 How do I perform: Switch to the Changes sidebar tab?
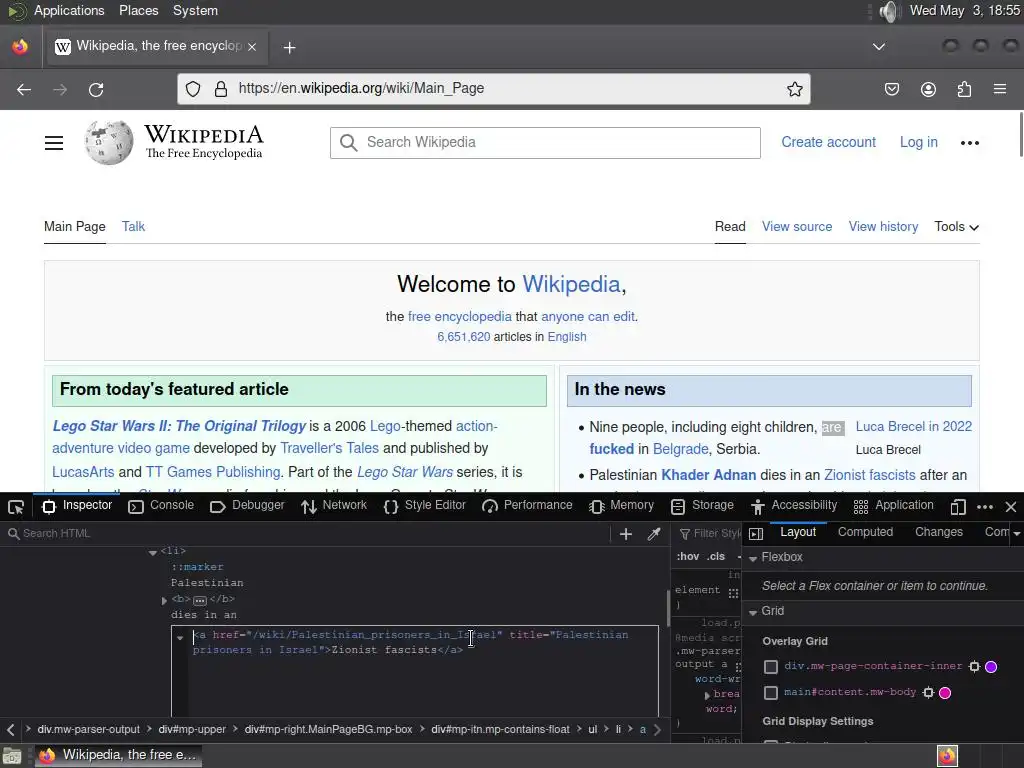[938, 532]
